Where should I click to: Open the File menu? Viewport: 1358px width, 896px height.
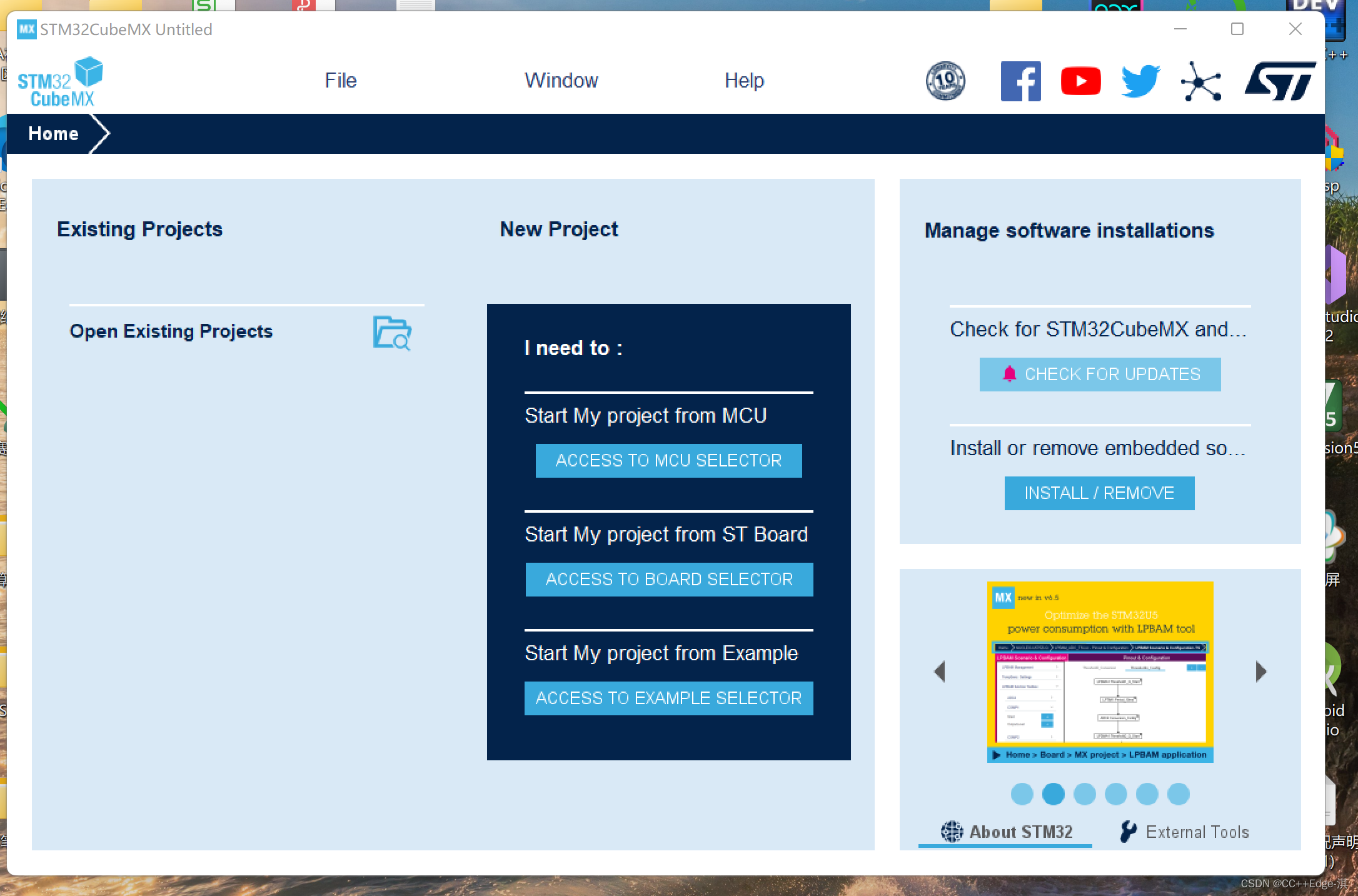(340, 81)
